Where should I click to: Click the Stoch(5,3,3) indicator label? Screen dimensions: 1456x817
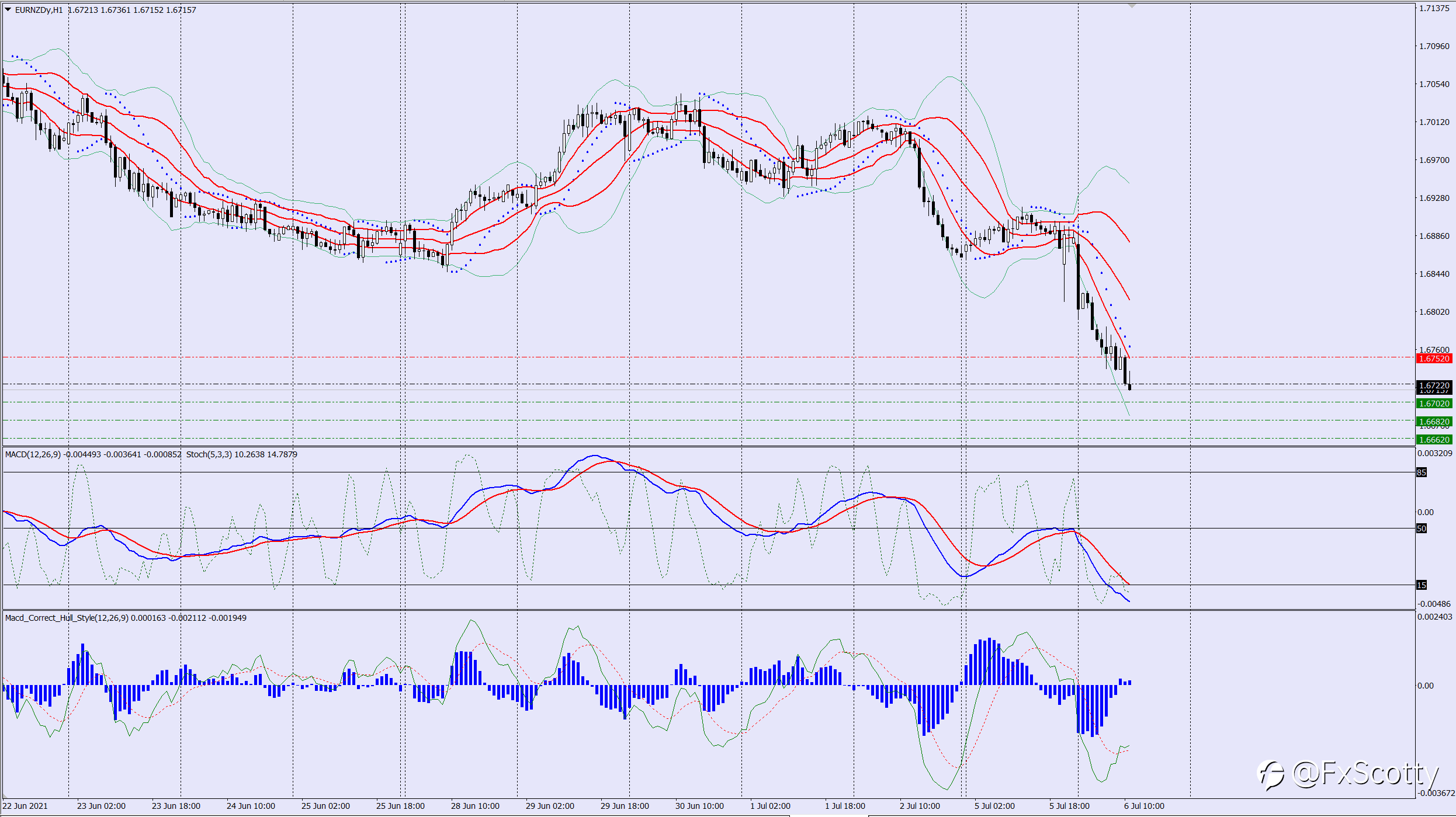(x=209, y=454)
